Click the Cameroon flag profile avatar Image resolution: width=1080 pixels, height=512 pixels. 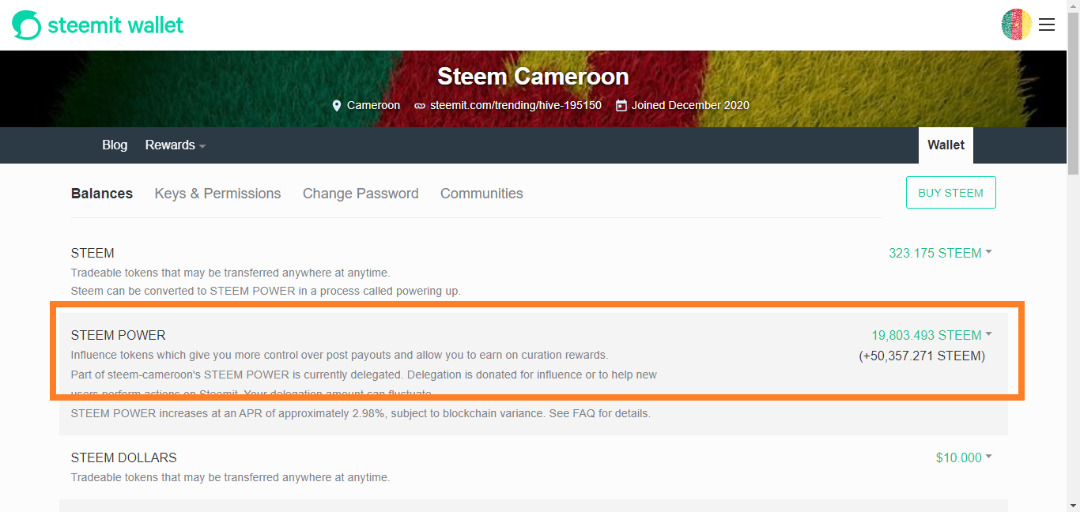1016,25
